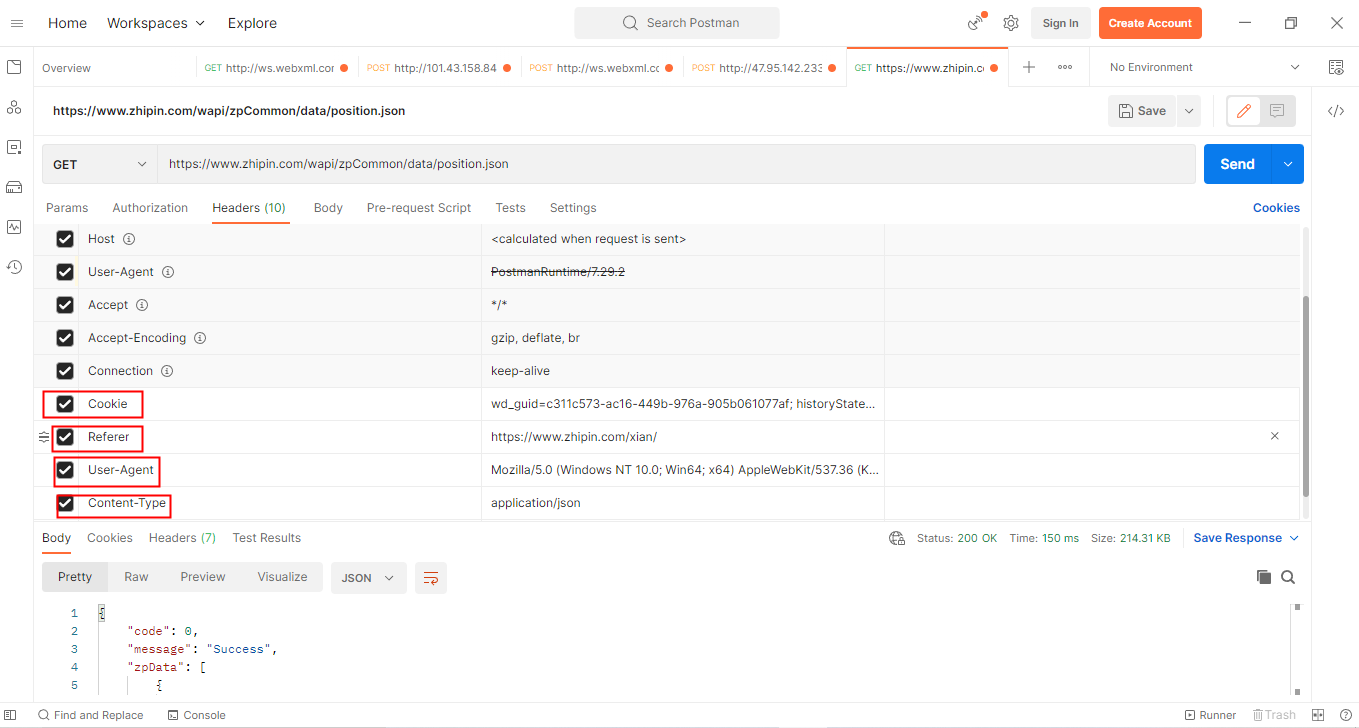Switch to the Params tab
Image resolution: width=1359 pixels, height=728 pixels.
click(67, 208)
